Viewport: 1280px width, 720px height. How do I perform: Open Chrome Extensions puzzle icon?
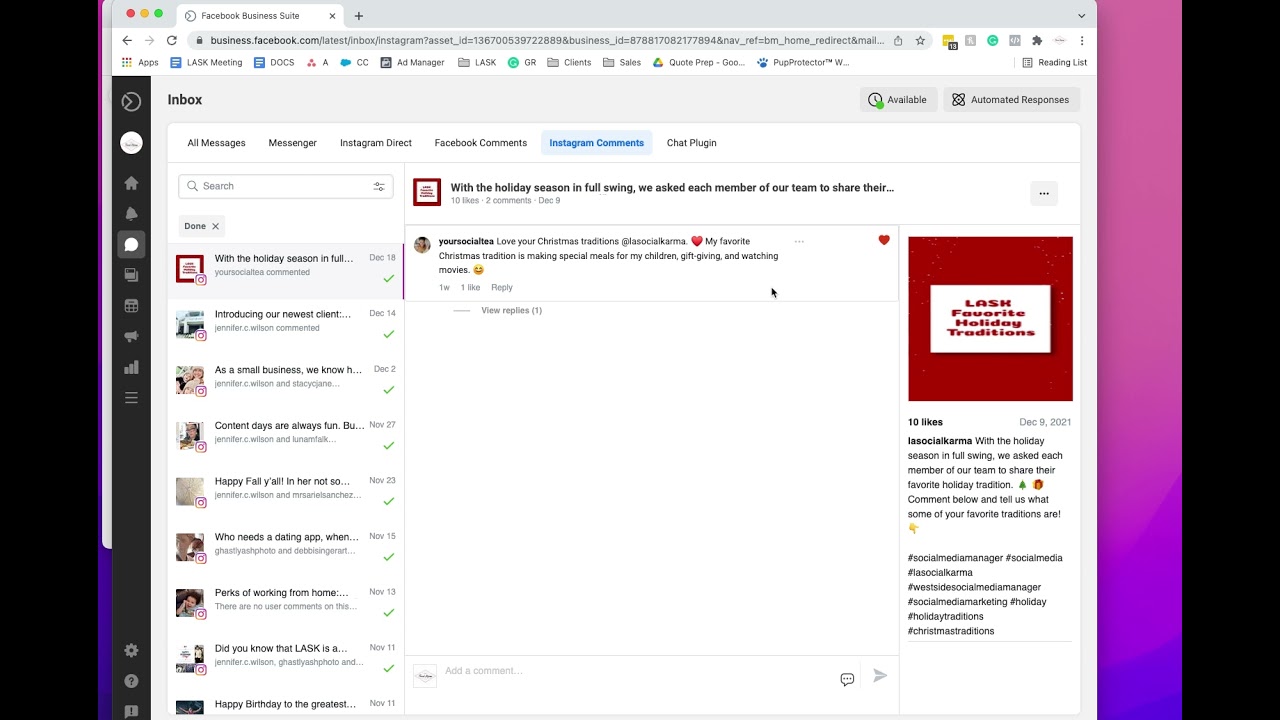pos(1037,41)
